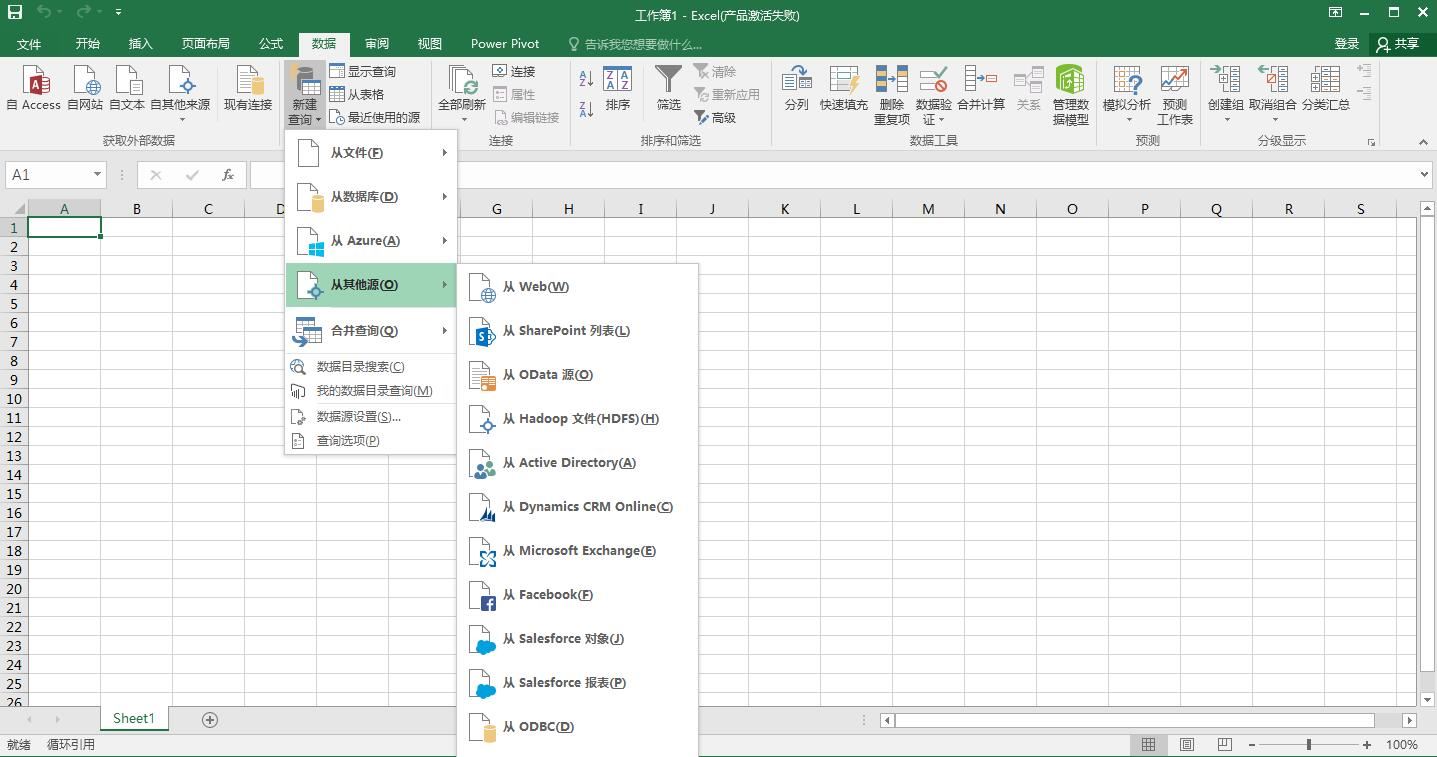Click 显示查询 button
The height and width of the screenshot is (757, 1437).
pos(363,72)
